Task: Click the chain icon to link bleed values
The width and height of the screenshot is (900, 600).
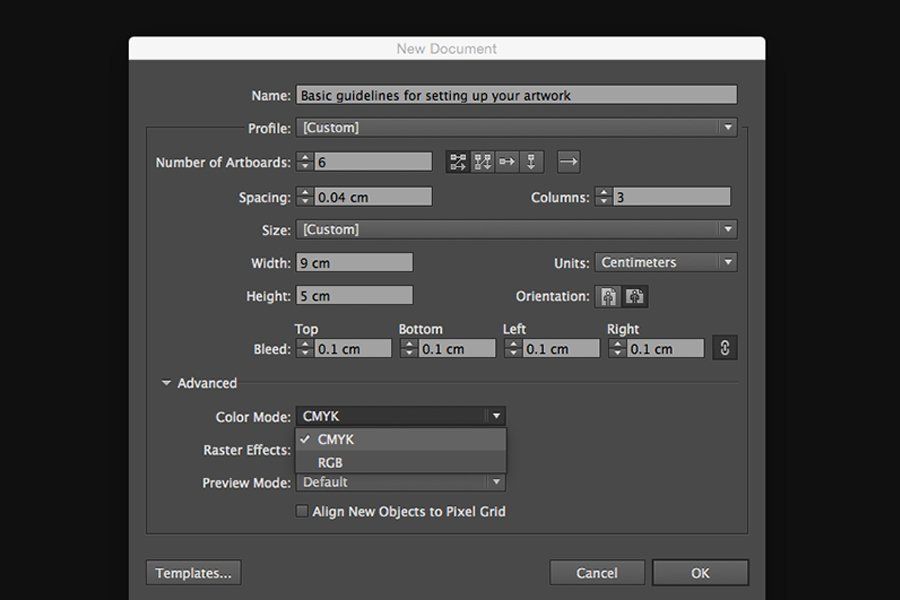Action: coord(724,347)
